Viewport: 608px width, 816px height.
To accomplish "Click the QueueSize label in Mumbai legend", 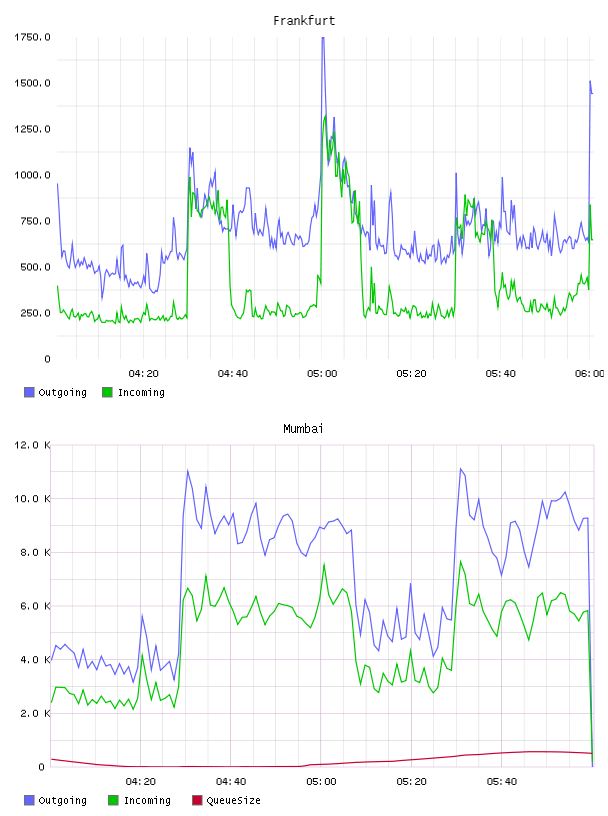I will (233, 801).
